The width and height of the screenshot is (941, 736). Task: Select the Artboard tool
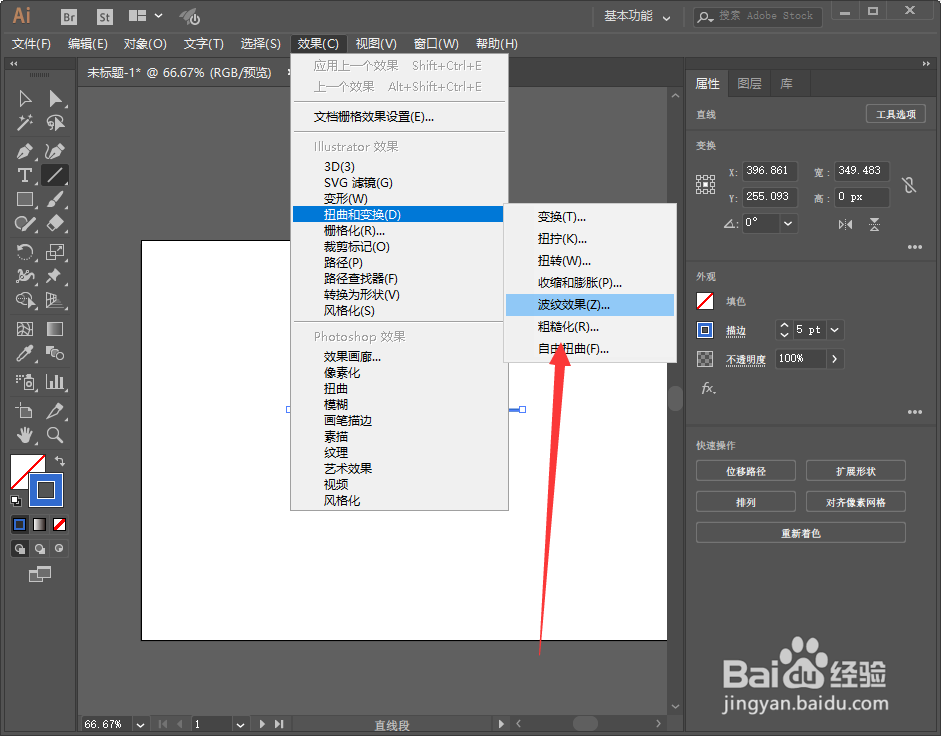click(x=25, y=411)
